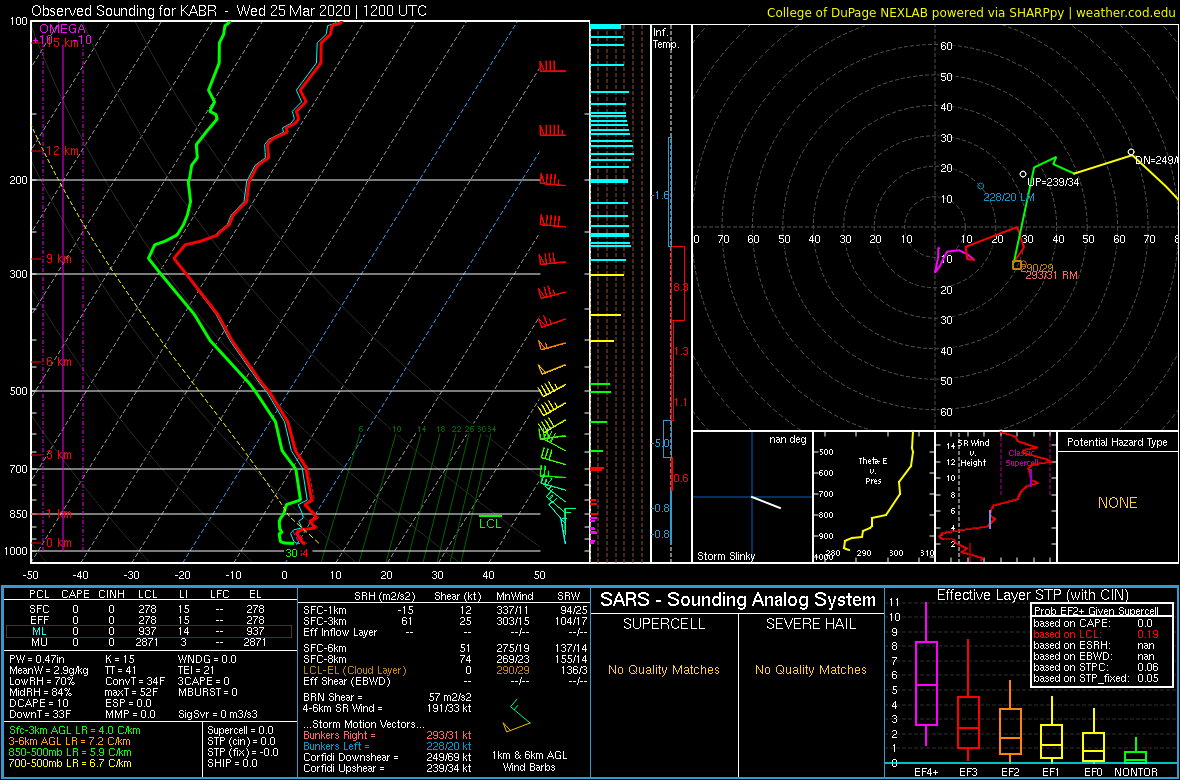
Task: Click the '9 km' height label
Action: point(59,258)
